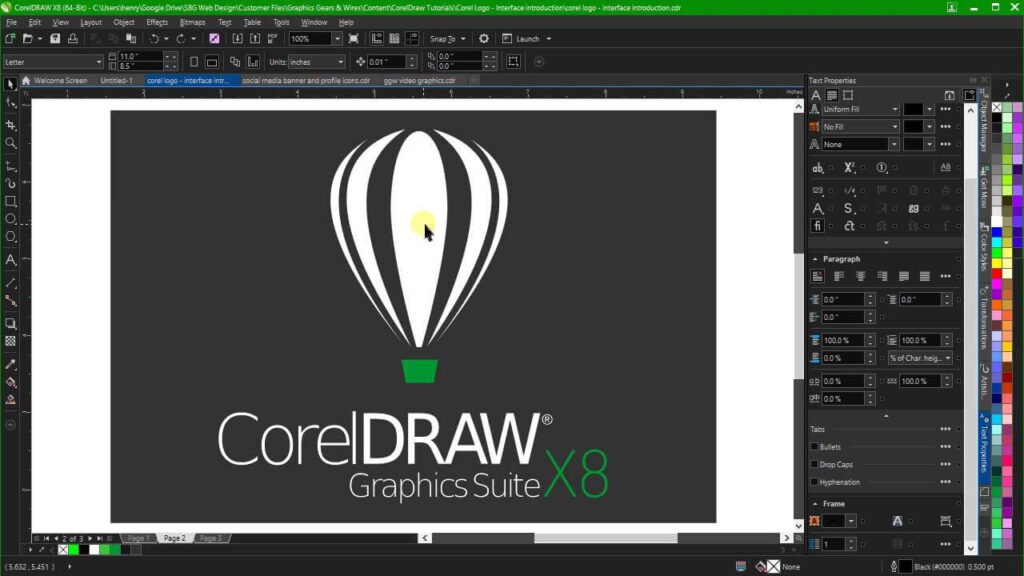Click the Save icon in the toolbar
Viewport: 1024px width, 576px height.
tap(56, 39)
